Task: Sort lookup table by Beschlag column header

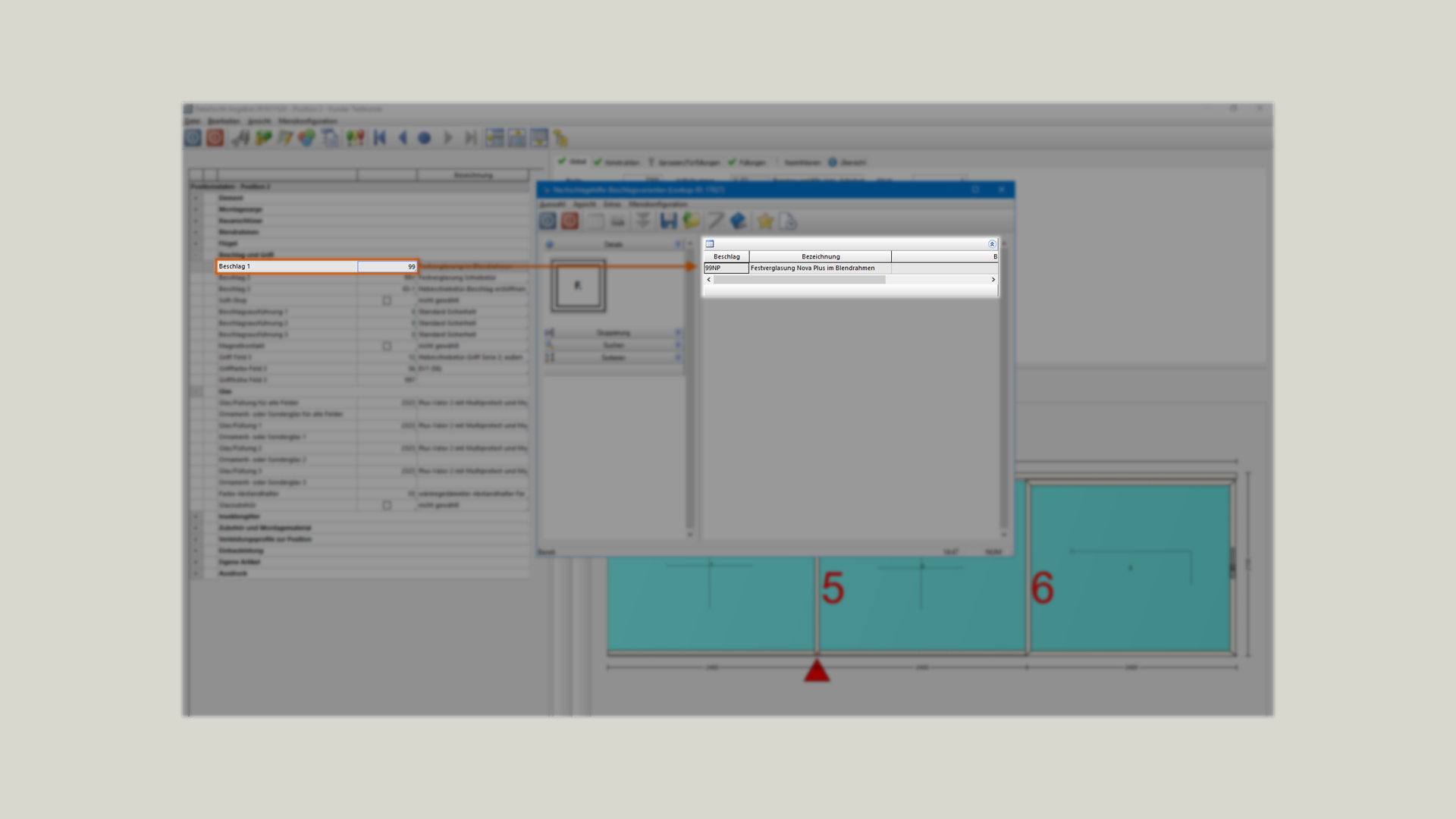Action: coord(726,256)
